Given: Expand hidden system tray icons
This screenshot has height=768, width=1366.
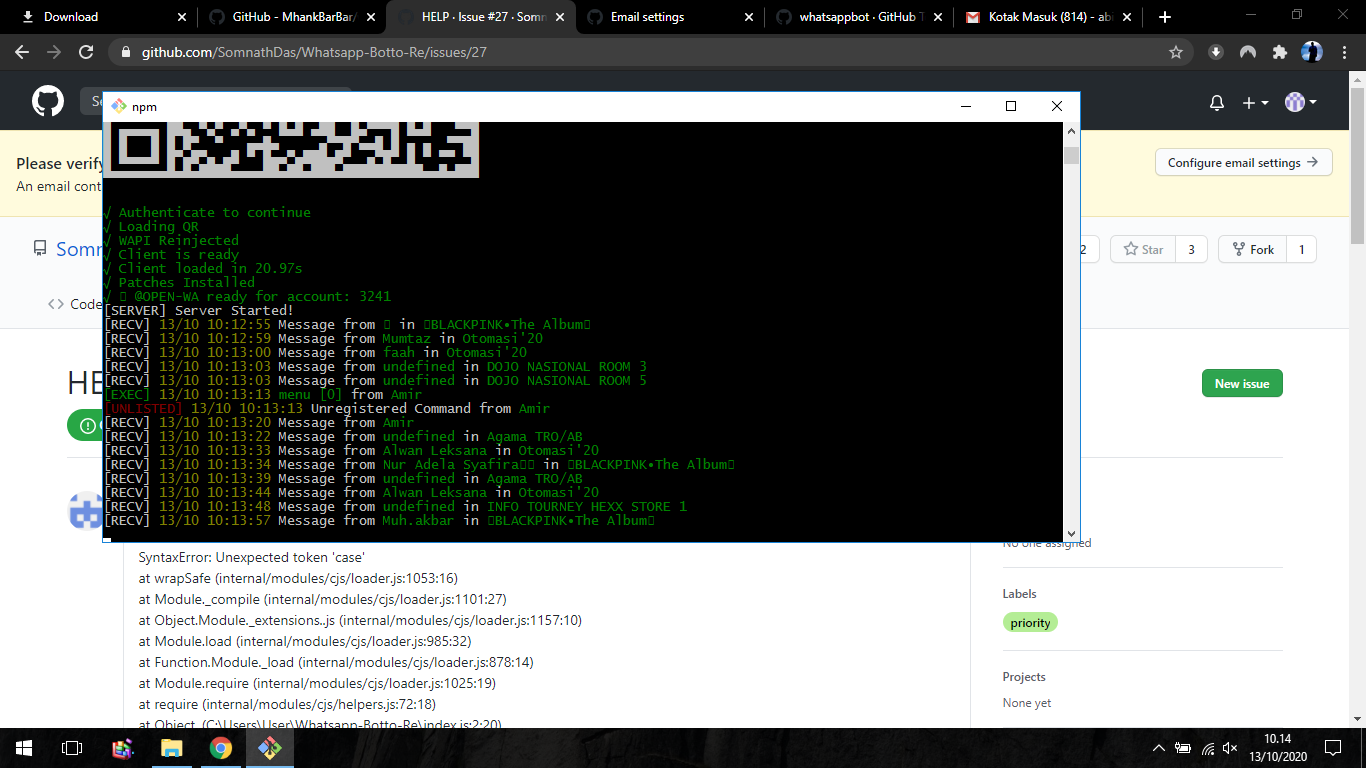Looking at the screenshot, I should pyautogui.click(x=1157, y=747).
